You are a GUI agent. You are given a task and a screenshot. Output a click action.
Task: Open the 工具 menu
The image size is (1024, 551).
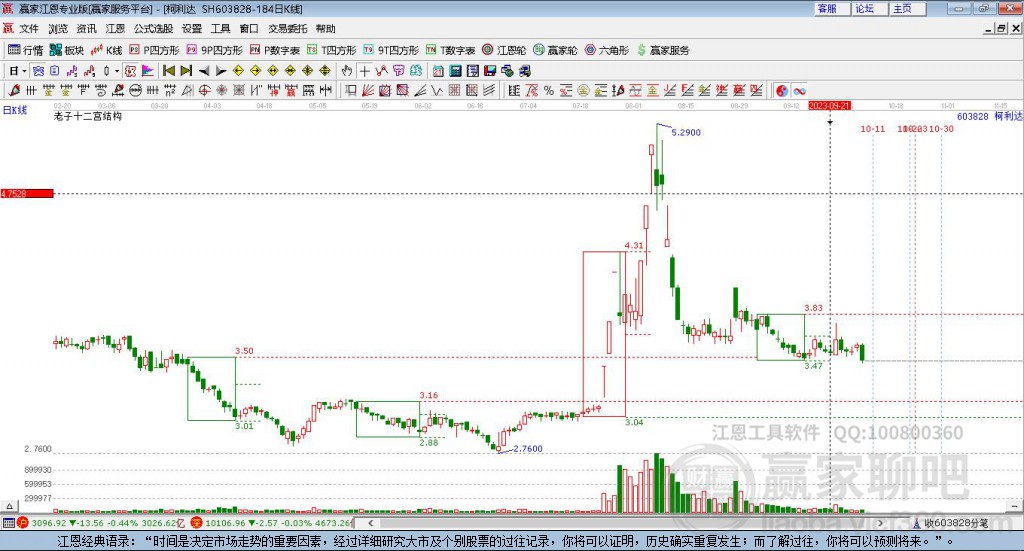pos(221,29)
